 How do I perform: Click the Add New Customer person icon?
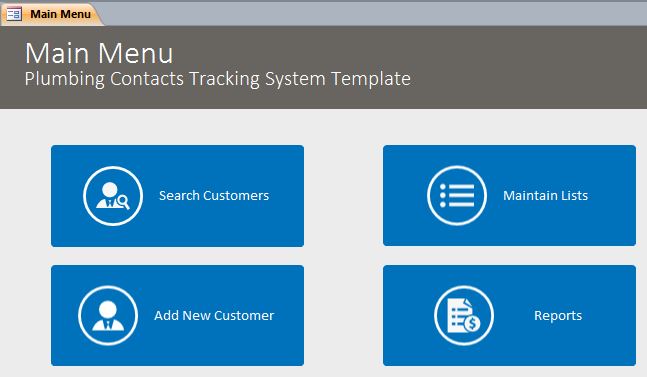click(108, 316)
